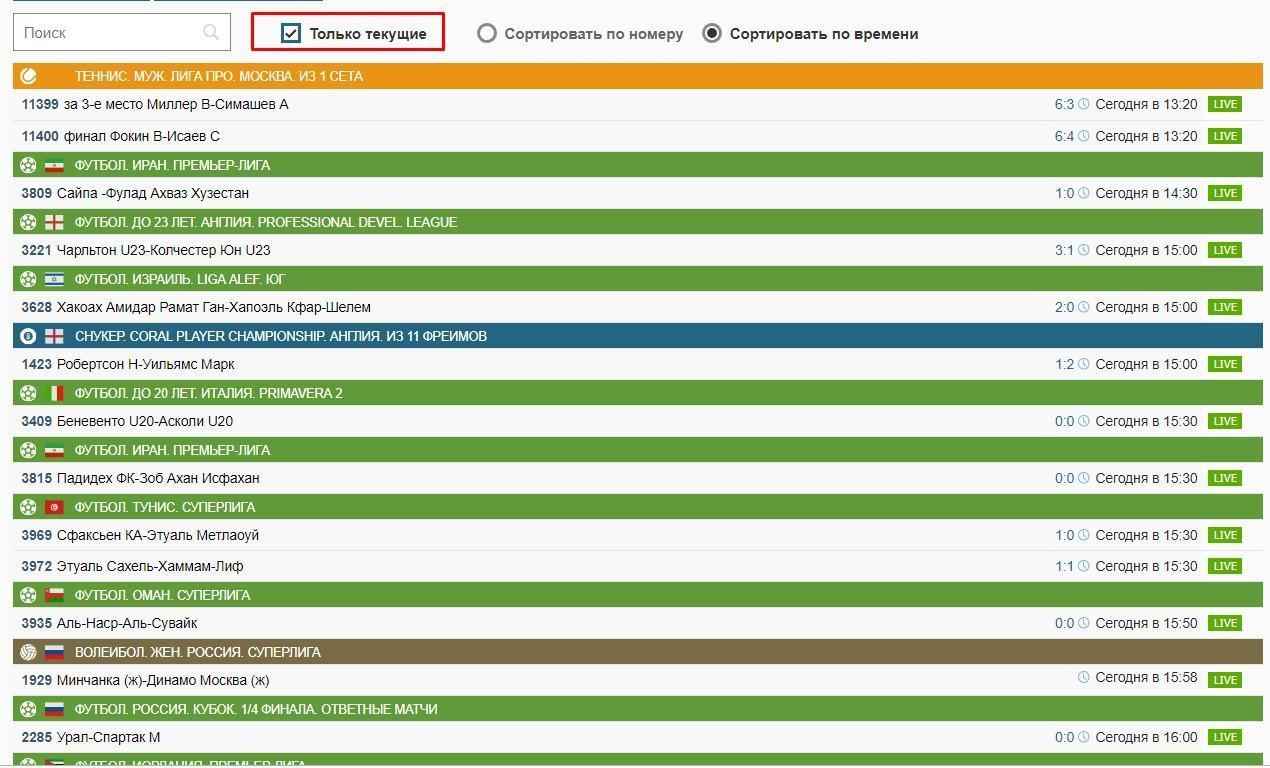Click LIVE badge for Хакоах Амидар match
Image resolution: width=1270 pixels, height=768 pixels.
point(1225,307)
